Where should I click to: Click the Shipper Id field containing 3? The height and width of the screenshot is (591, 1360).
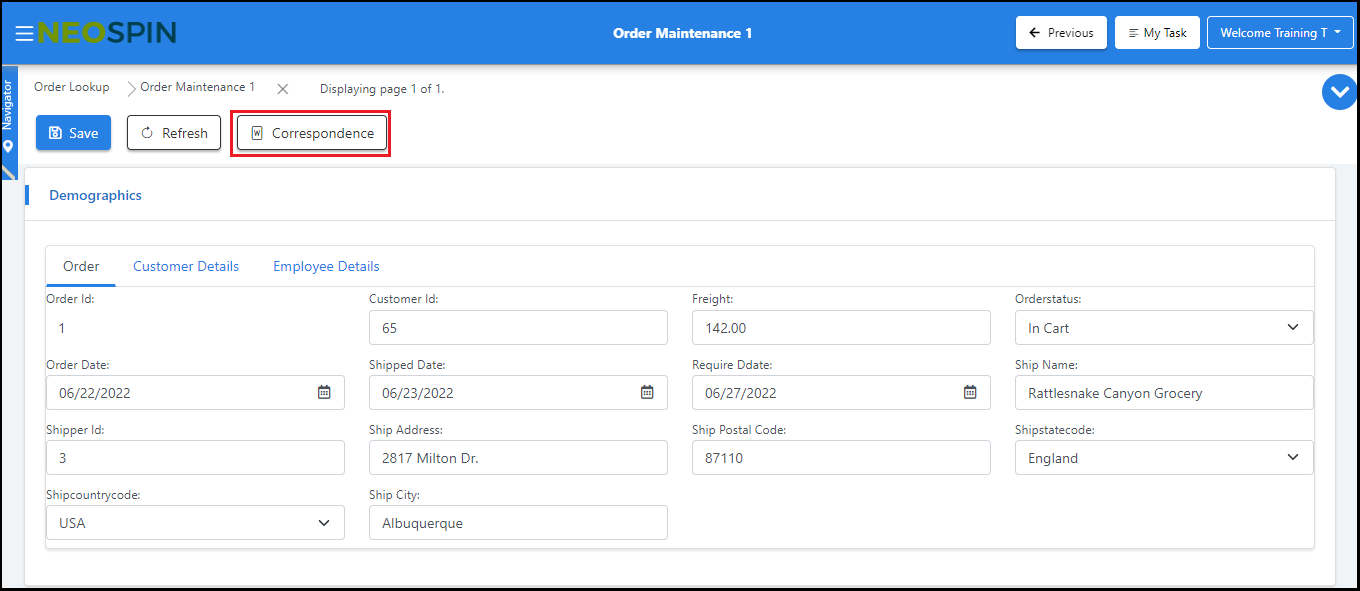click(195, 458)
